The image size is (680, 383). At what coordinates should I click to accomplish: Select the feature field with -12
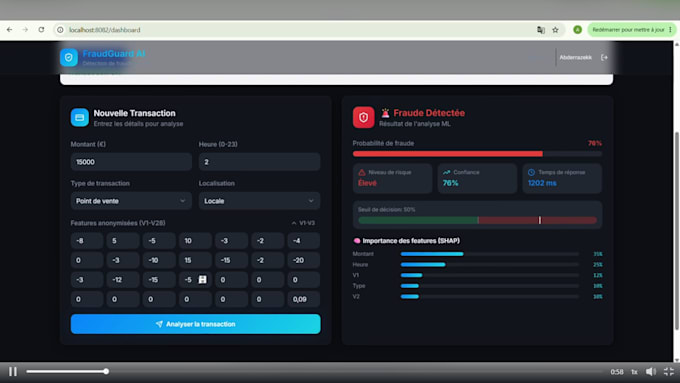pyautogui.click(x=123, y=280)
